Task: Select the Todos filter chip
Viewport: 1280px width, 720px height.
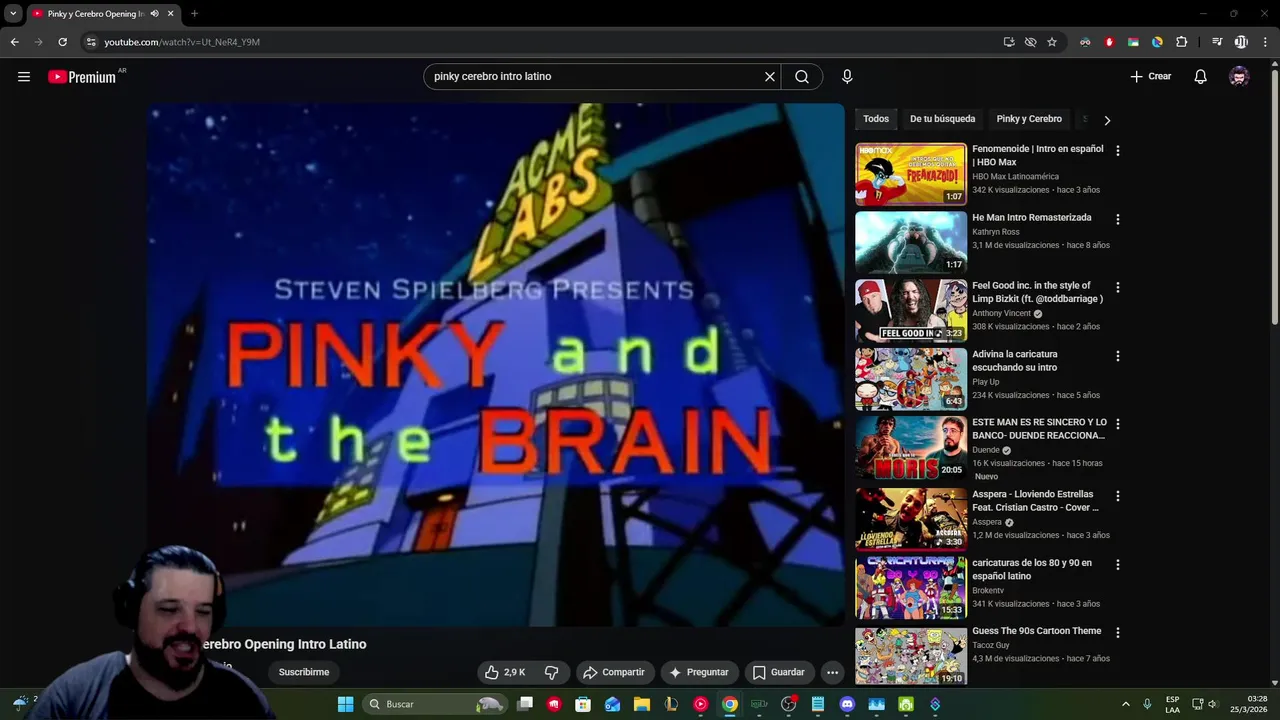Action: (x=876, y=119)
